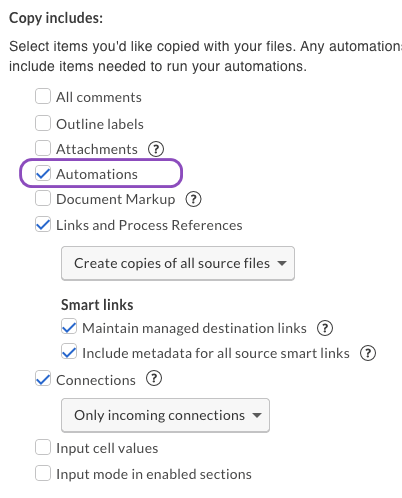The height and width of the screenshot is (498, 402).
Task: Disable Include metadata for all source smart links
Action: (69, 352)
